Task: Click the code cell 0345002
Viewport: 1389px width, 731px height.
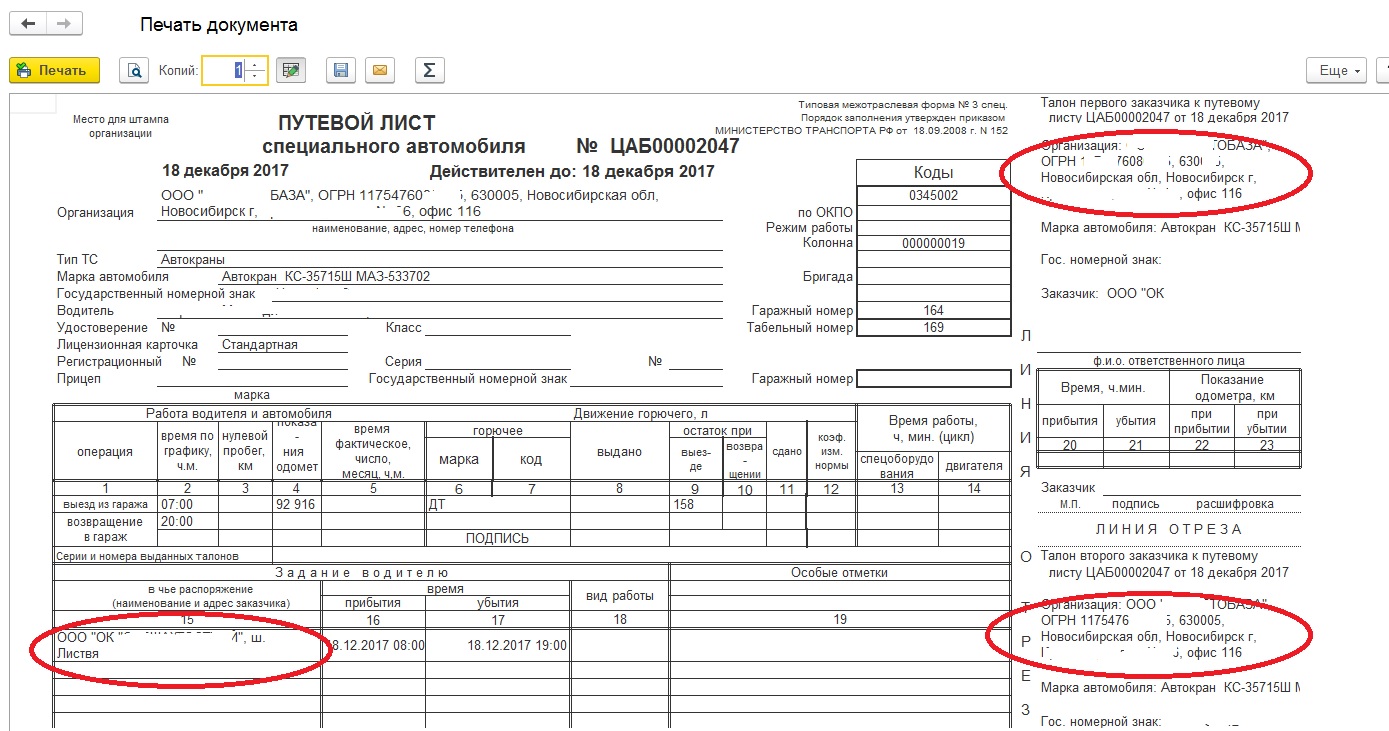Action: point(933,196)
